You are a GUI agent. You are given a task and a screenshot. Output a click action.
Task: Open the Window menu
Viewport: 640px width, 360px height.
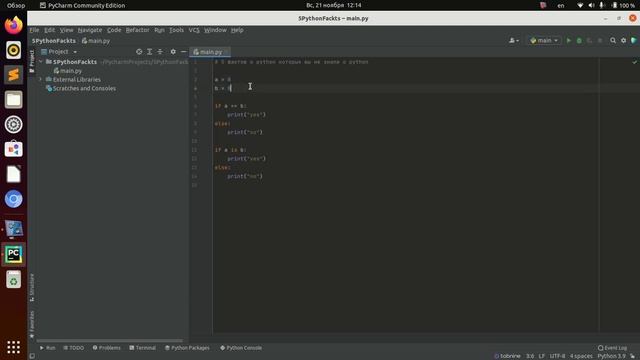click(215, 30)
